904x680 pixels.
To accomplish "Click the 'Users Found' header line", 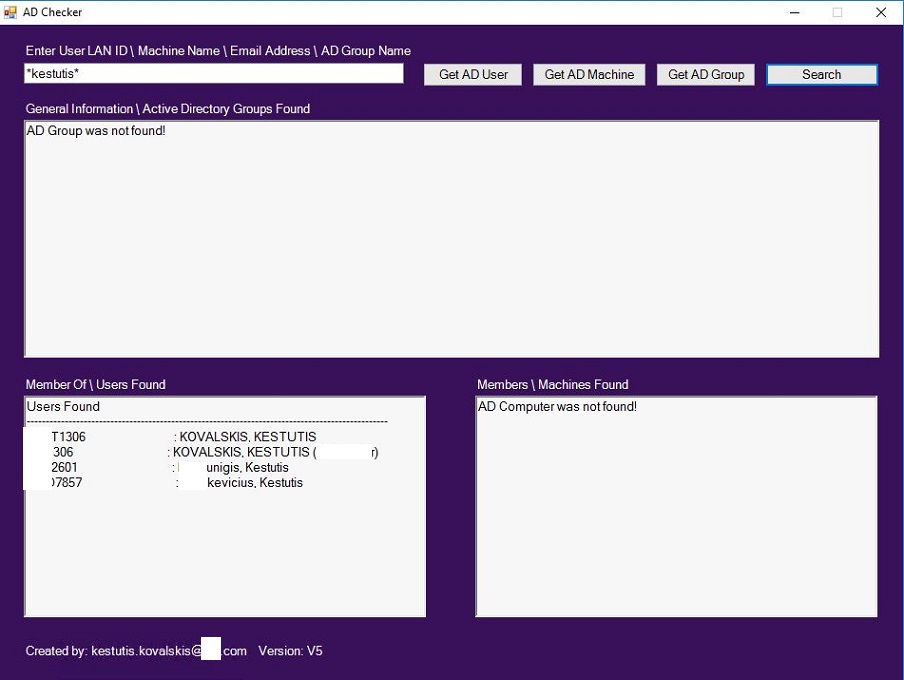I will (63, 407).
